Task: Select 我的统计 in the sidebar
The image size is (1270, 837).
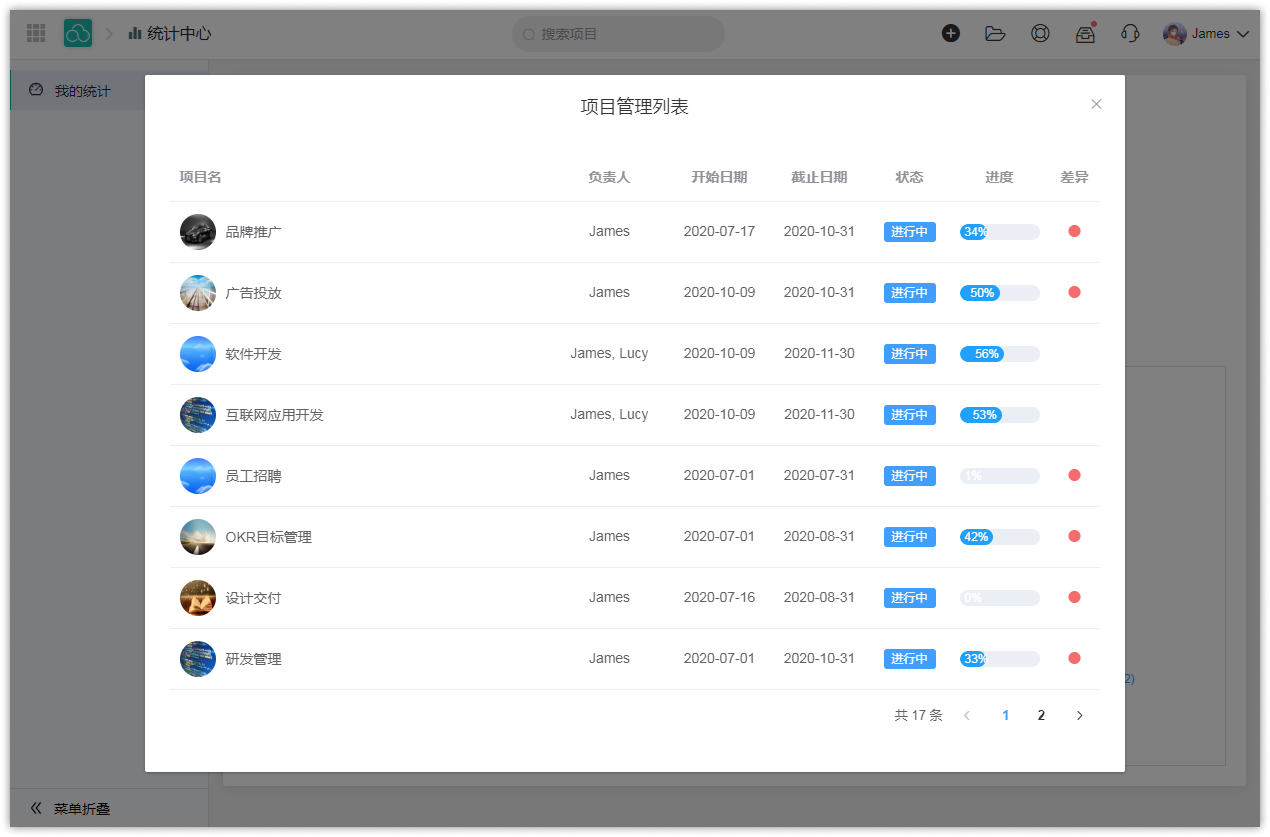Action: (82, 91)
